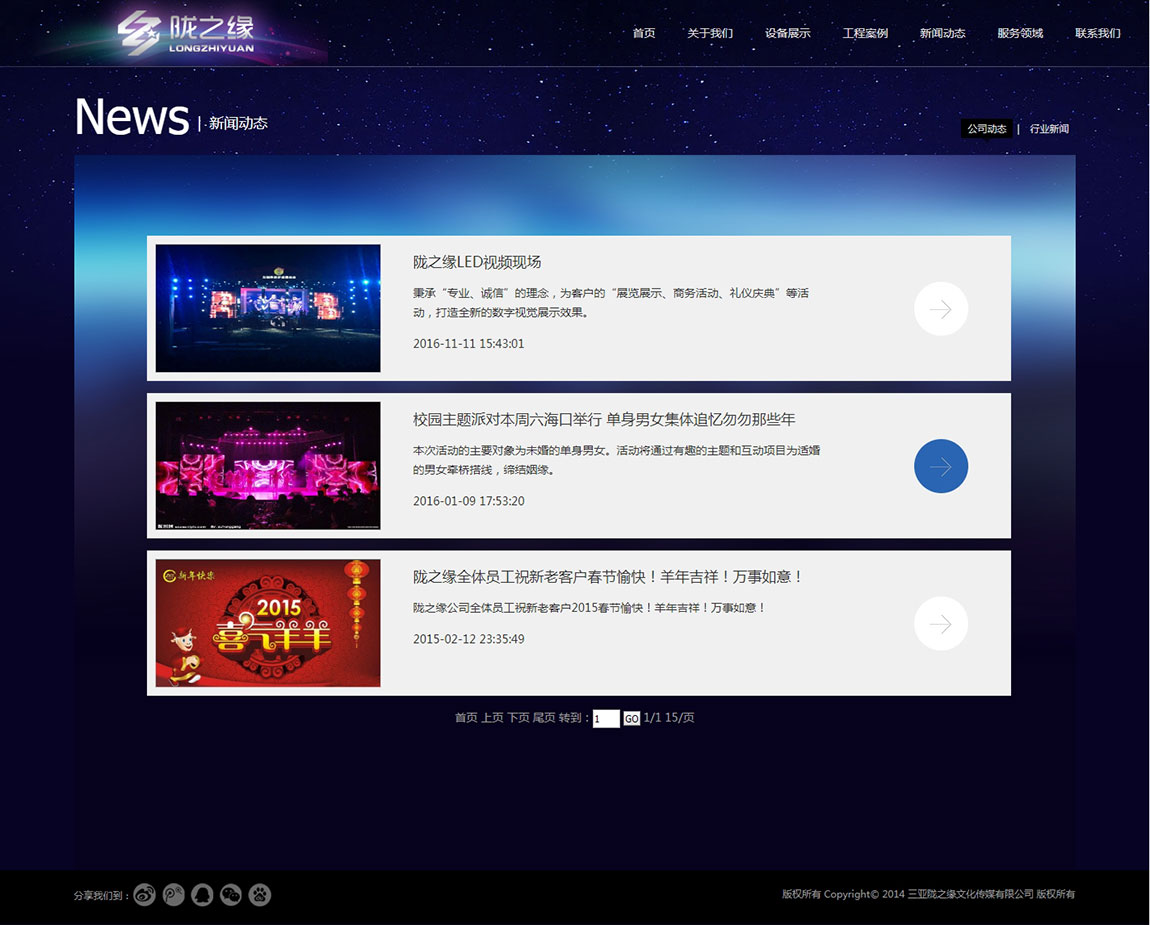
Task: Click the page number input field
Action: click(x=606, y=719)
